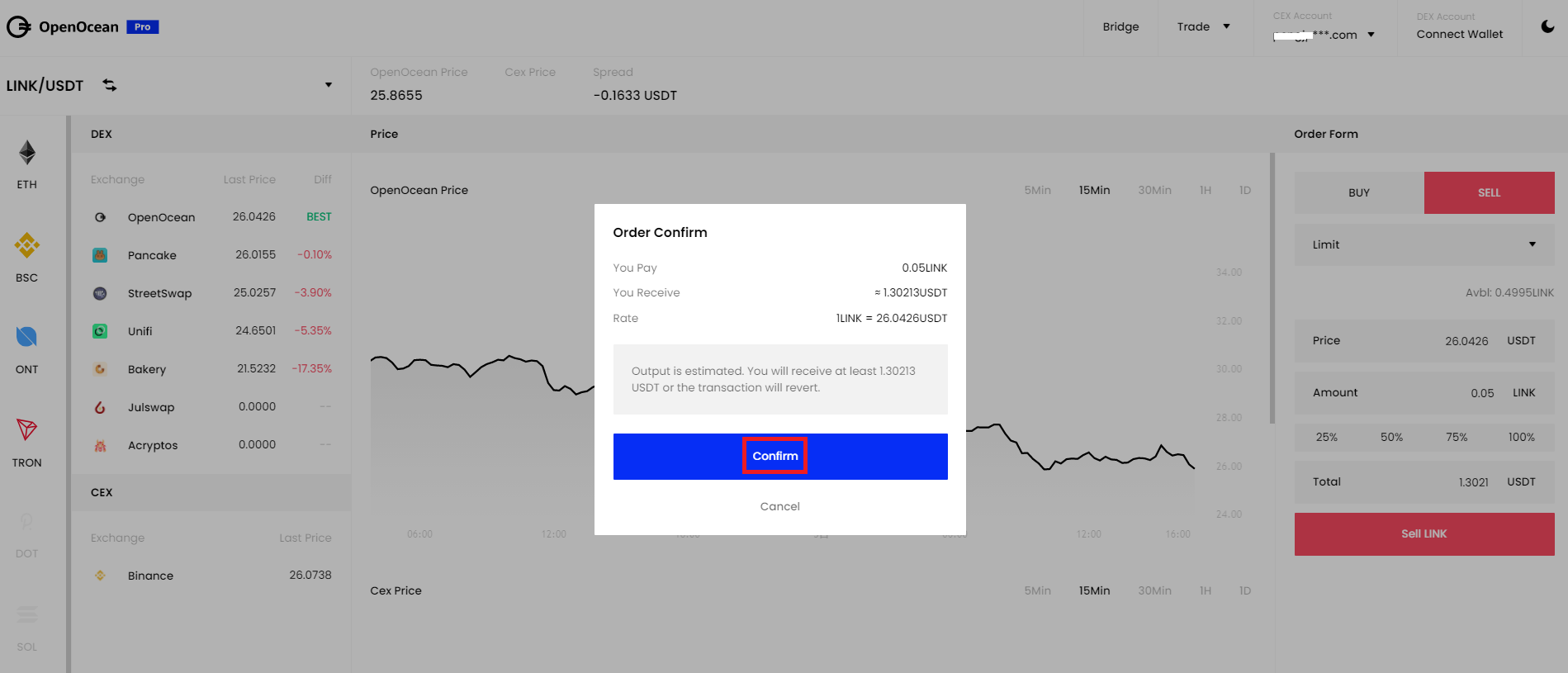Open the Bridge page

[x=1120, y=26]
